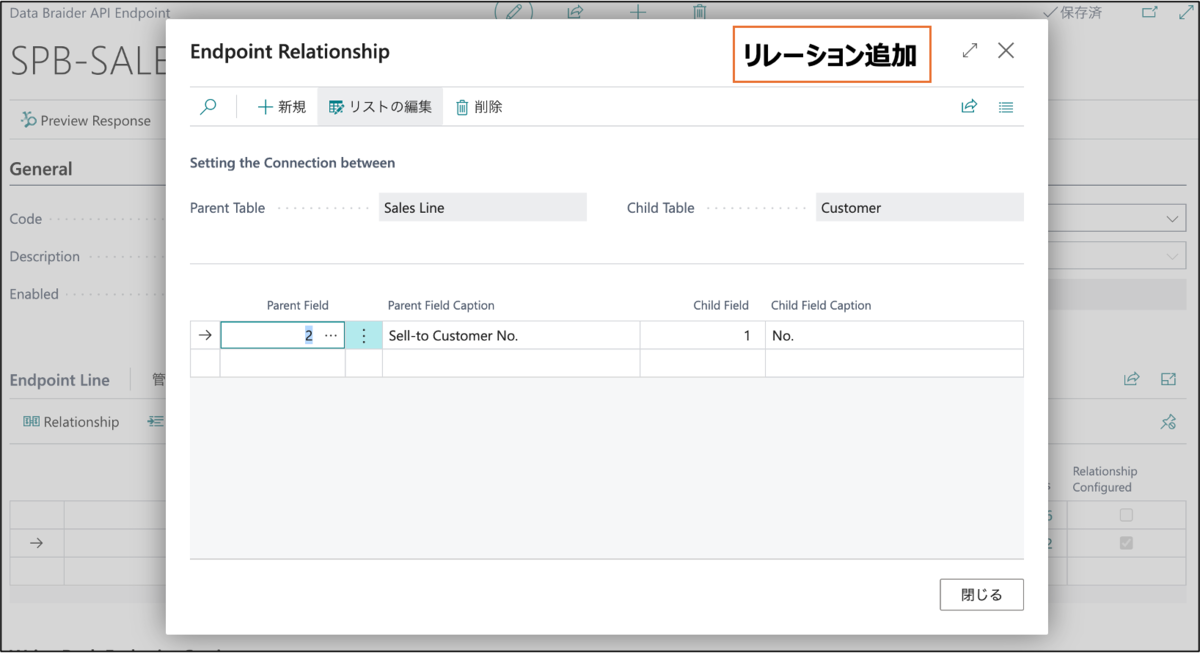Click the Child Field column header

[721, 305]
